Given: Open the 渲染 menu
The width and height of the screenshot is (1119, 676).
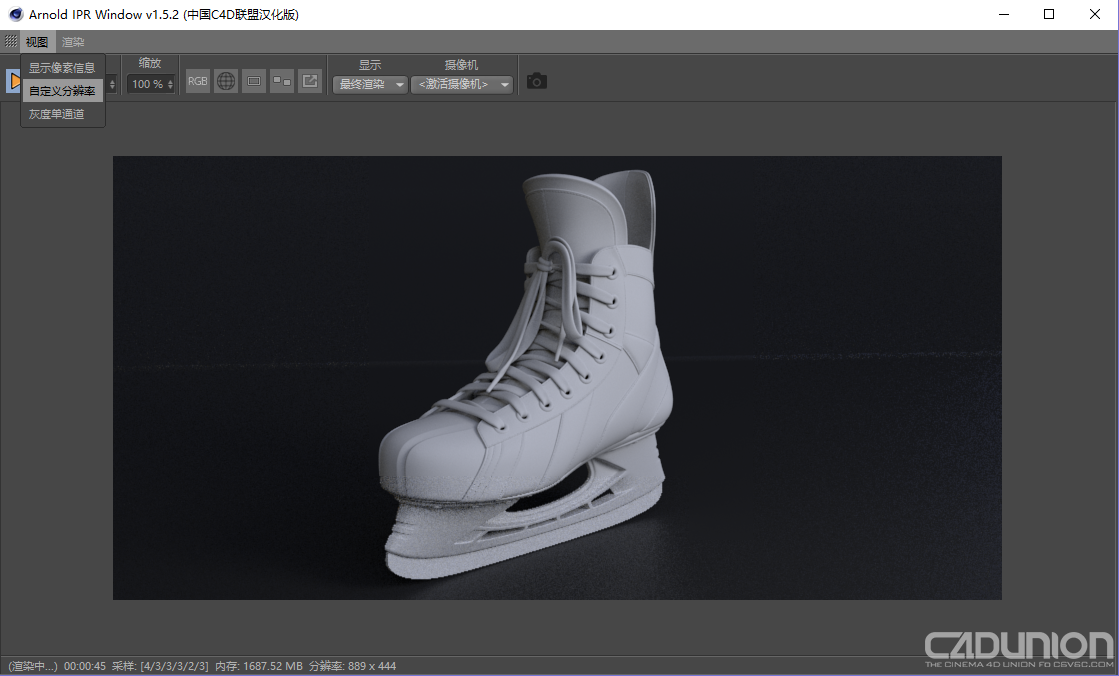Looking at the screenshot, I should (x=73, y=41).
